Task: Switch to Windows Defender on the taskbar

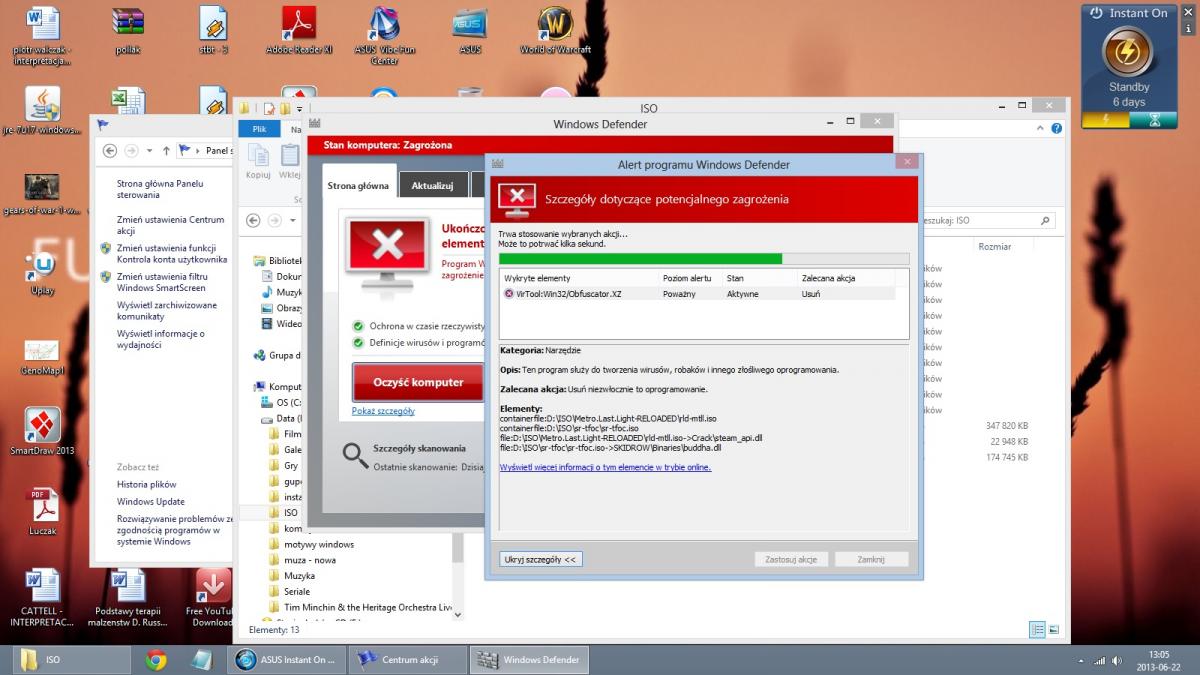Action: point(530,660)
